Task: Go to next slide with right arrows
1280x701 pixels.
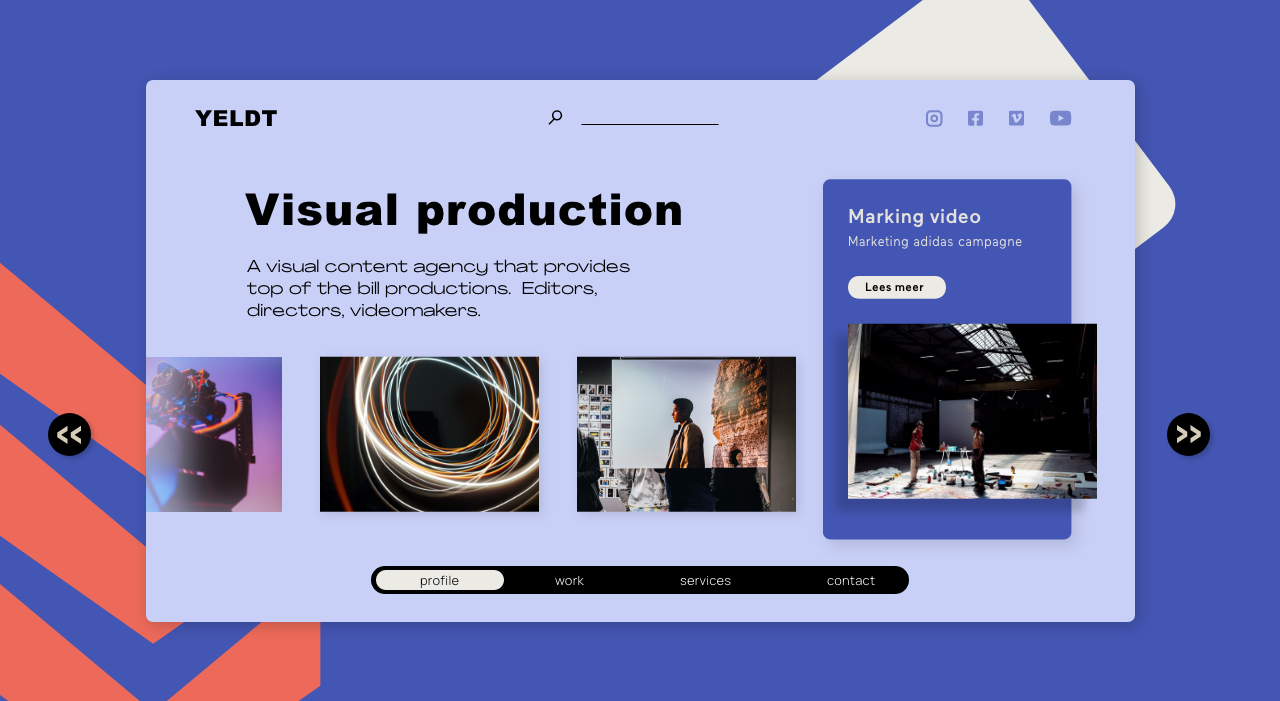Action: [1188, 434]
